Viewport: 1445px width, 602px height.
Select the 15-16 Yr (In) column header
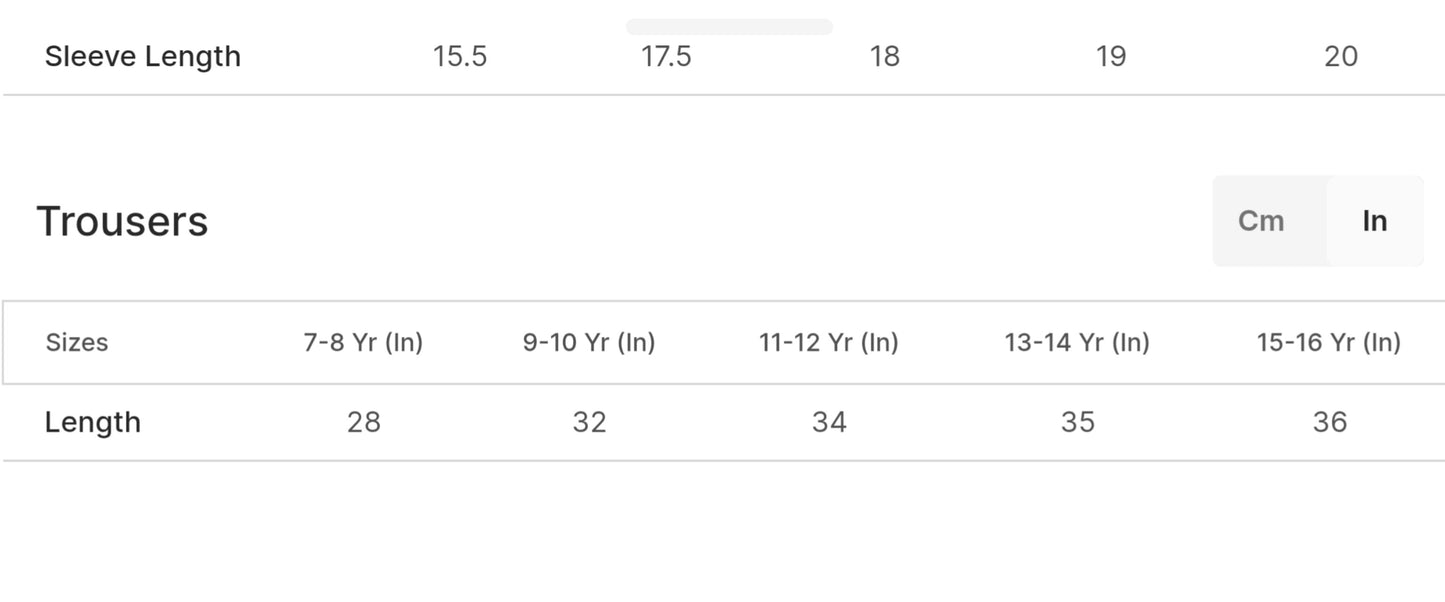point(1328,343)
